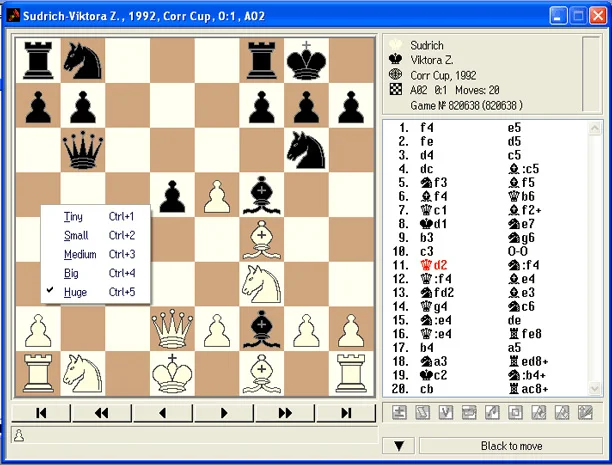Select the white queen on d2
The width and height of the screenshot is (612, 465).
172,329
